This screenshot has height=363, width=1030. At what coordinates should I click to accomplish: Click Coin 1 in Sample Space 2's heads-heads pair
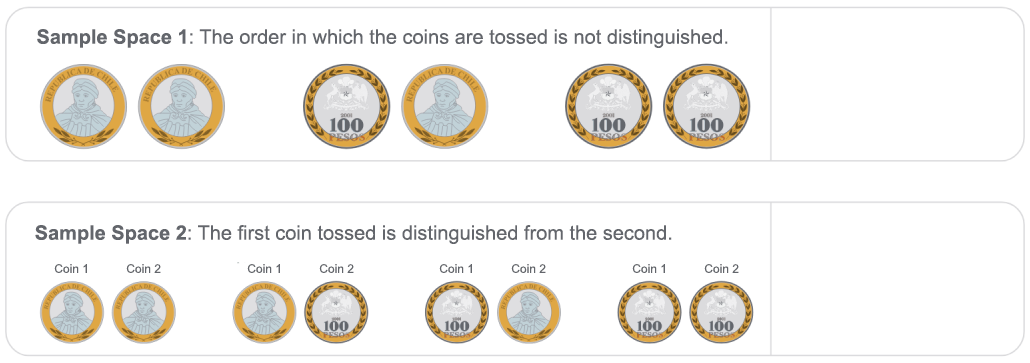pos(72,312)
